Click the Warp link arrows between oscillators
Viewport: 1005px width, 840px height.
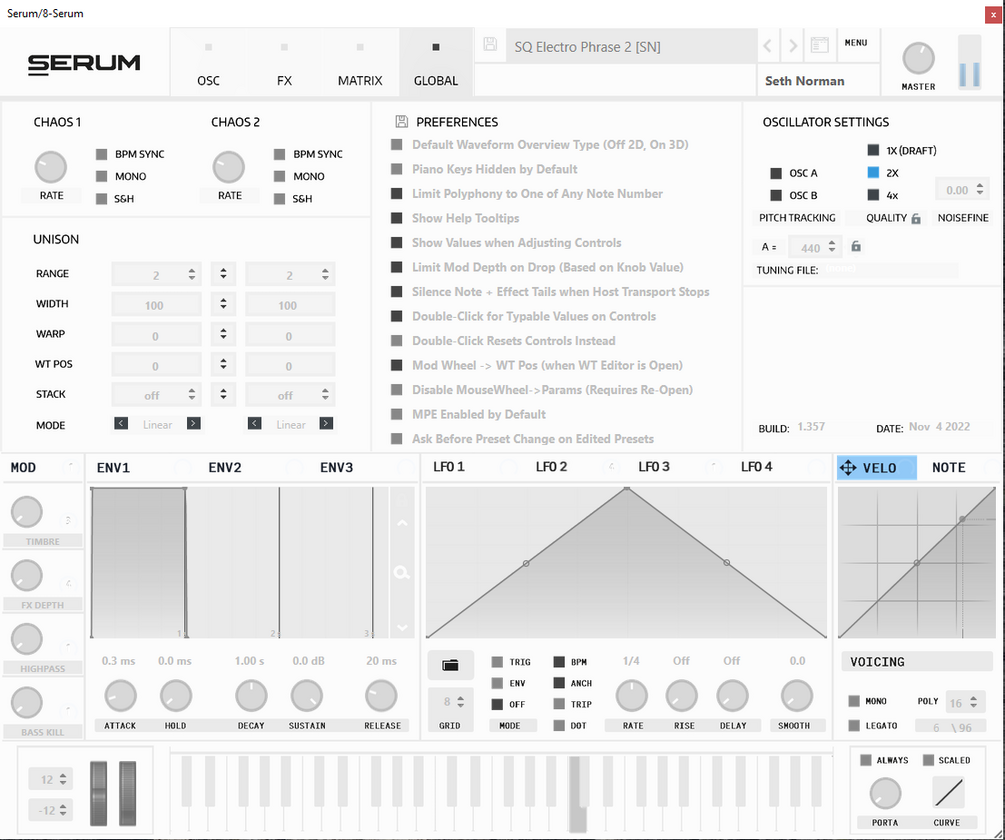(223, 334)
